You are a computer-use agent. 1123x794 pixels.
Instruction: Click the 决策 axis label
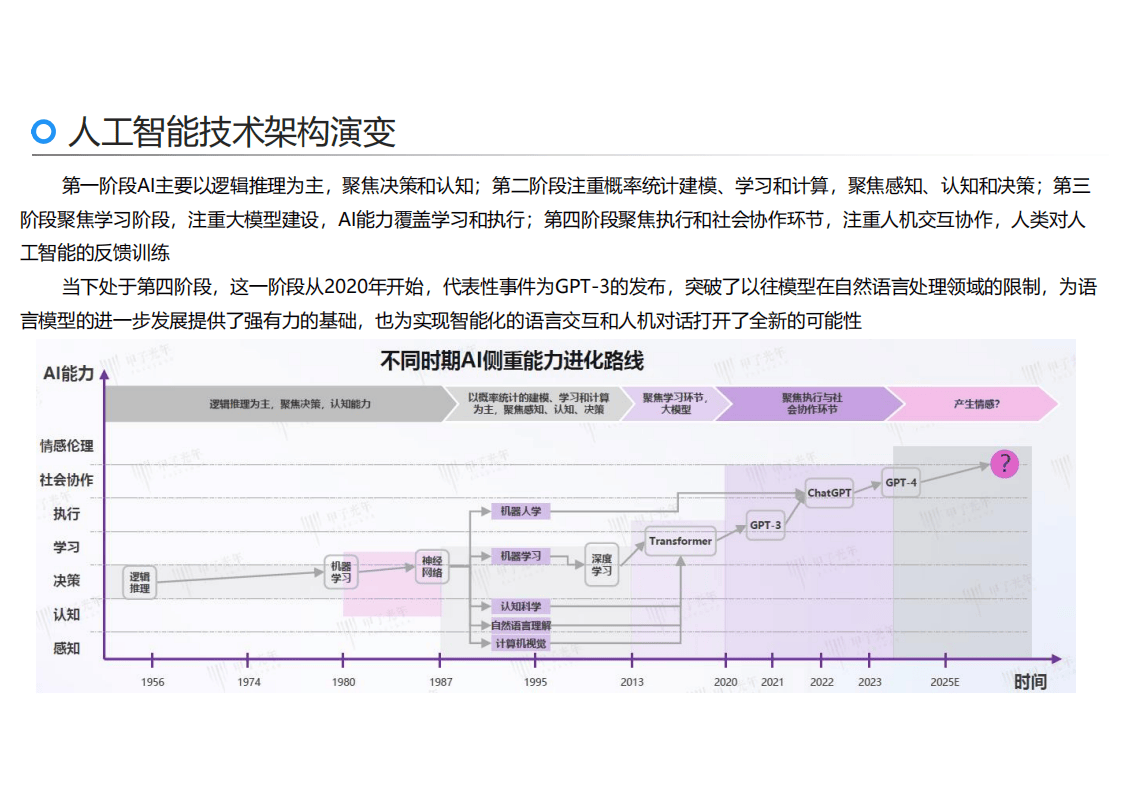(x=67, y=581)
